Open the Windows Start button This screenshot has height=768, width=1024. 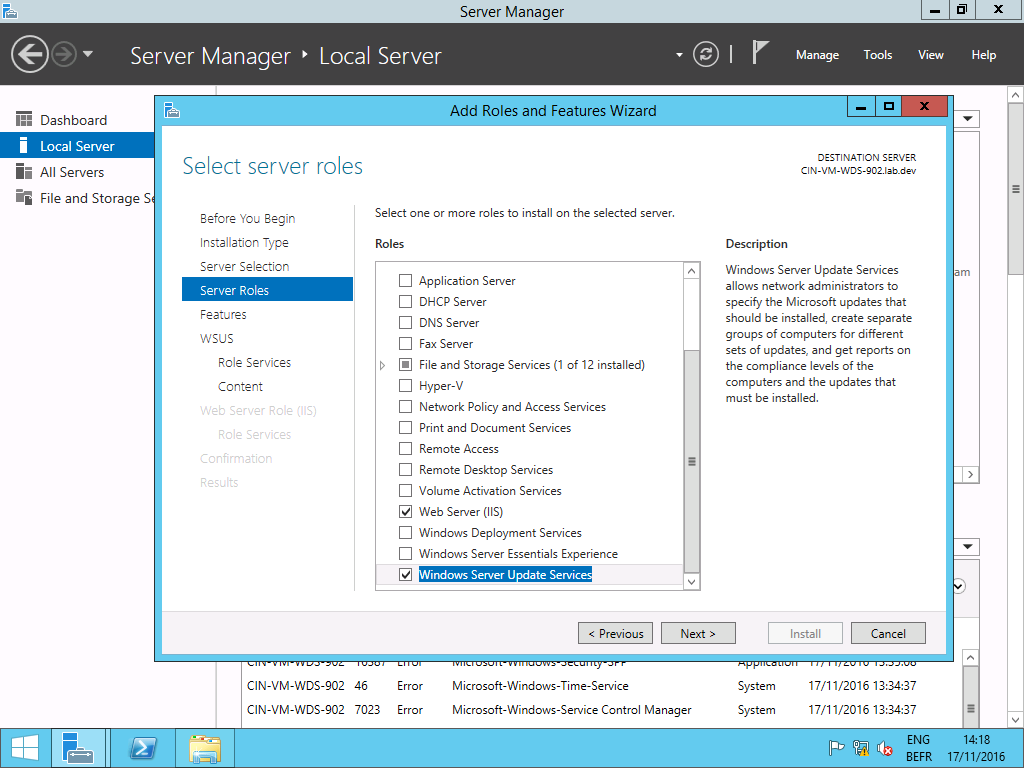(x=25, y=748)
